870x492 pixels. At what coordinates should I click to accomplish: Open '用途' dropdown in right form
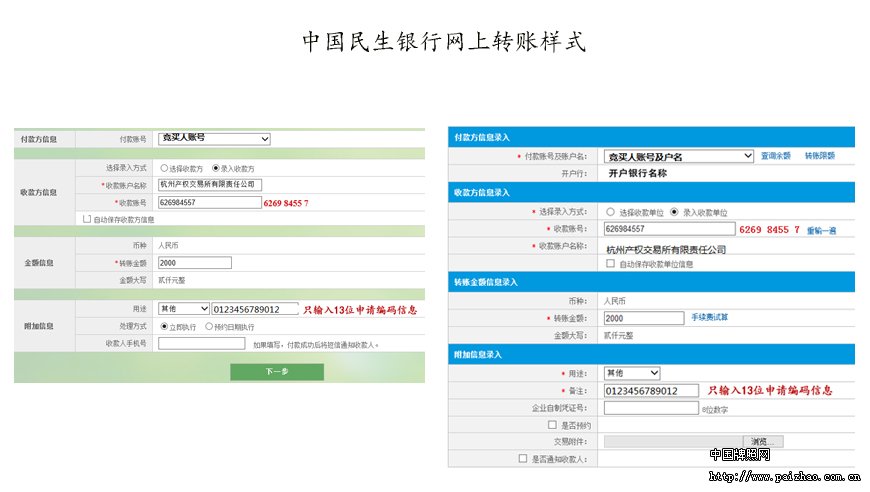632,373
